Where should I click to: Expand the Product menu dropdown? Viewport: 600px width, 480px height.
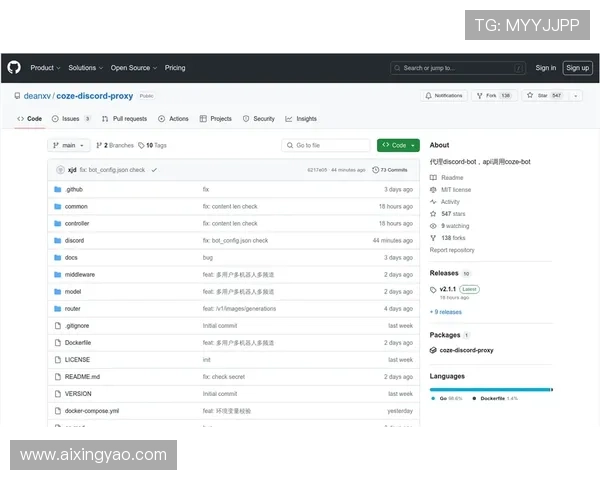45,68
